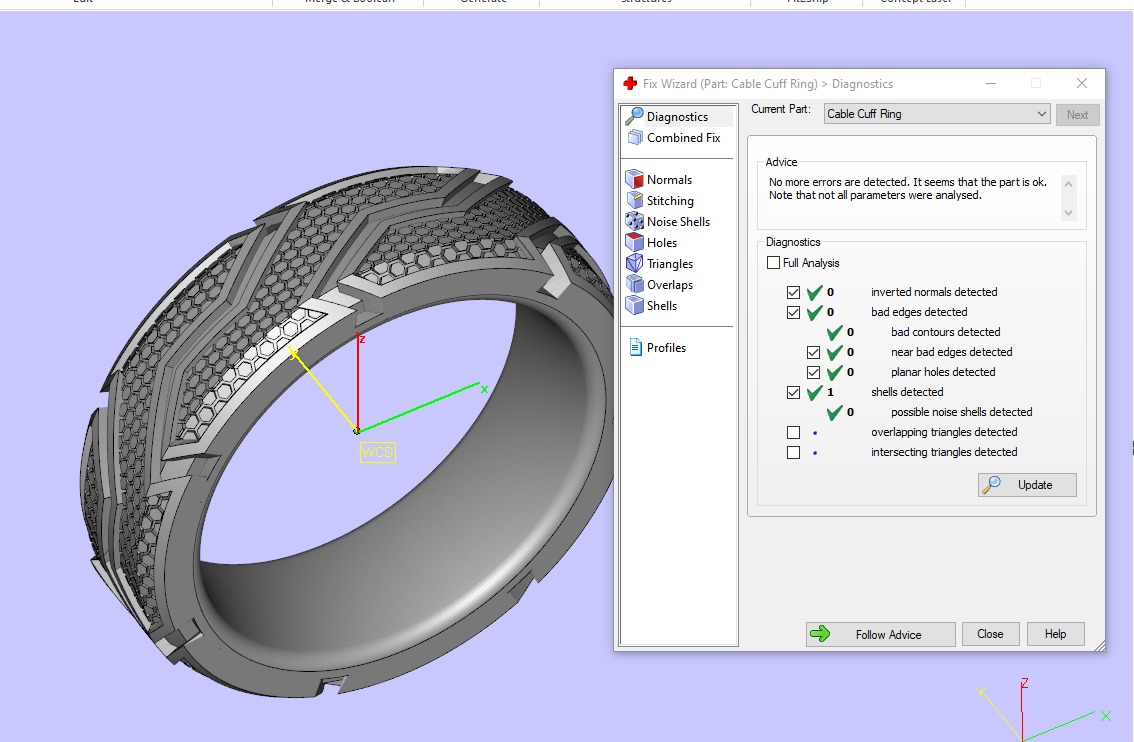Select the Normals fix icon
Screen dimensions: 1134x742
coord(634,179)
